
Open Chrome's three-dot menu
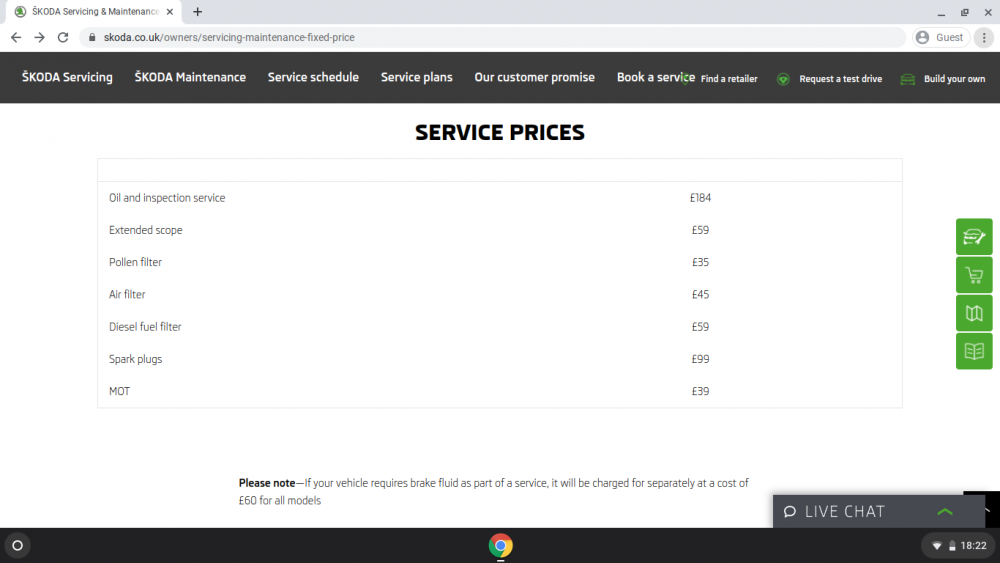point(984,38)
